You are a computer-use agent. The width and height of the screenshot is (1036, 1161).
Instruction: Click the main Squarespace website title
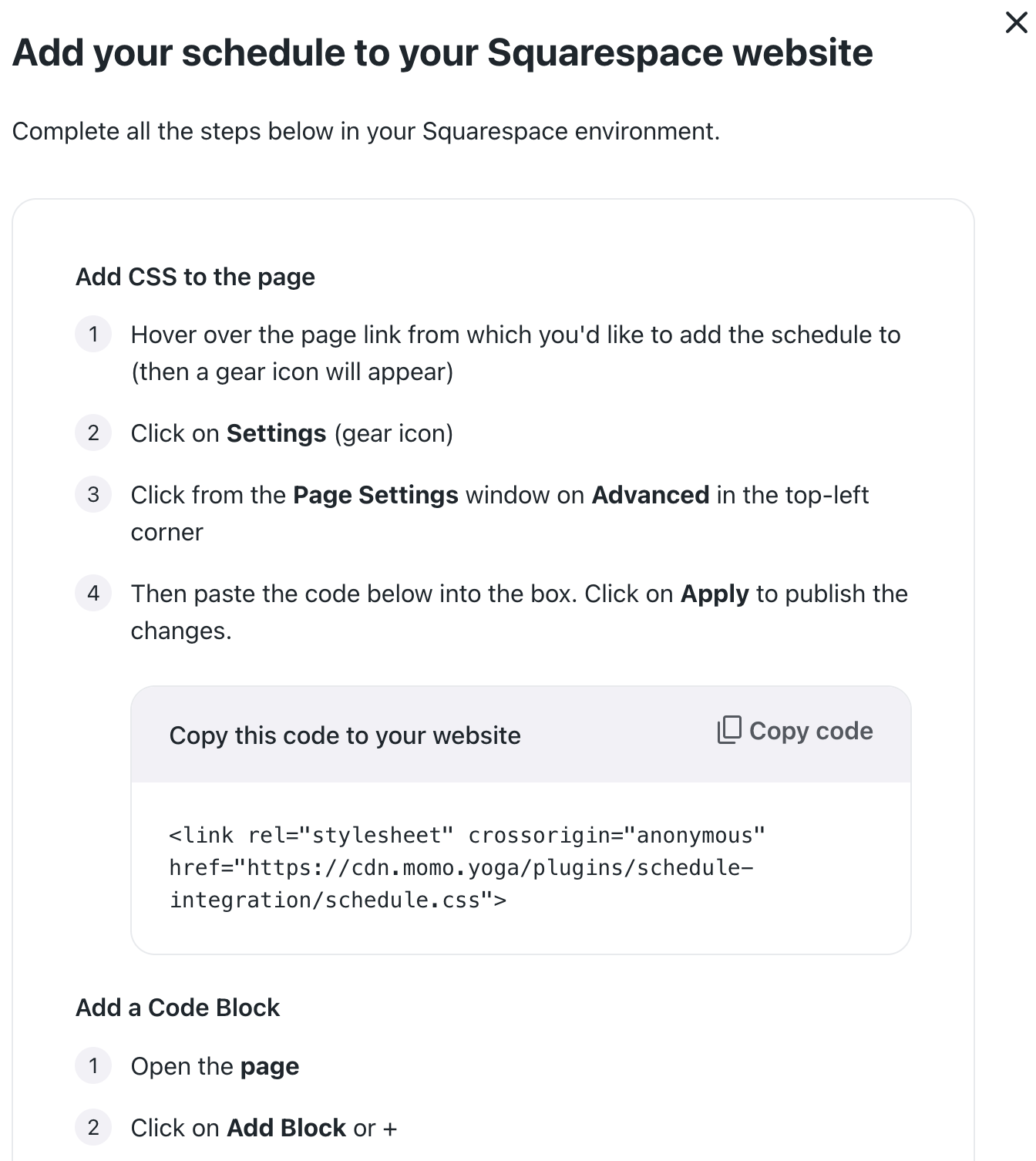click(442, 52)
